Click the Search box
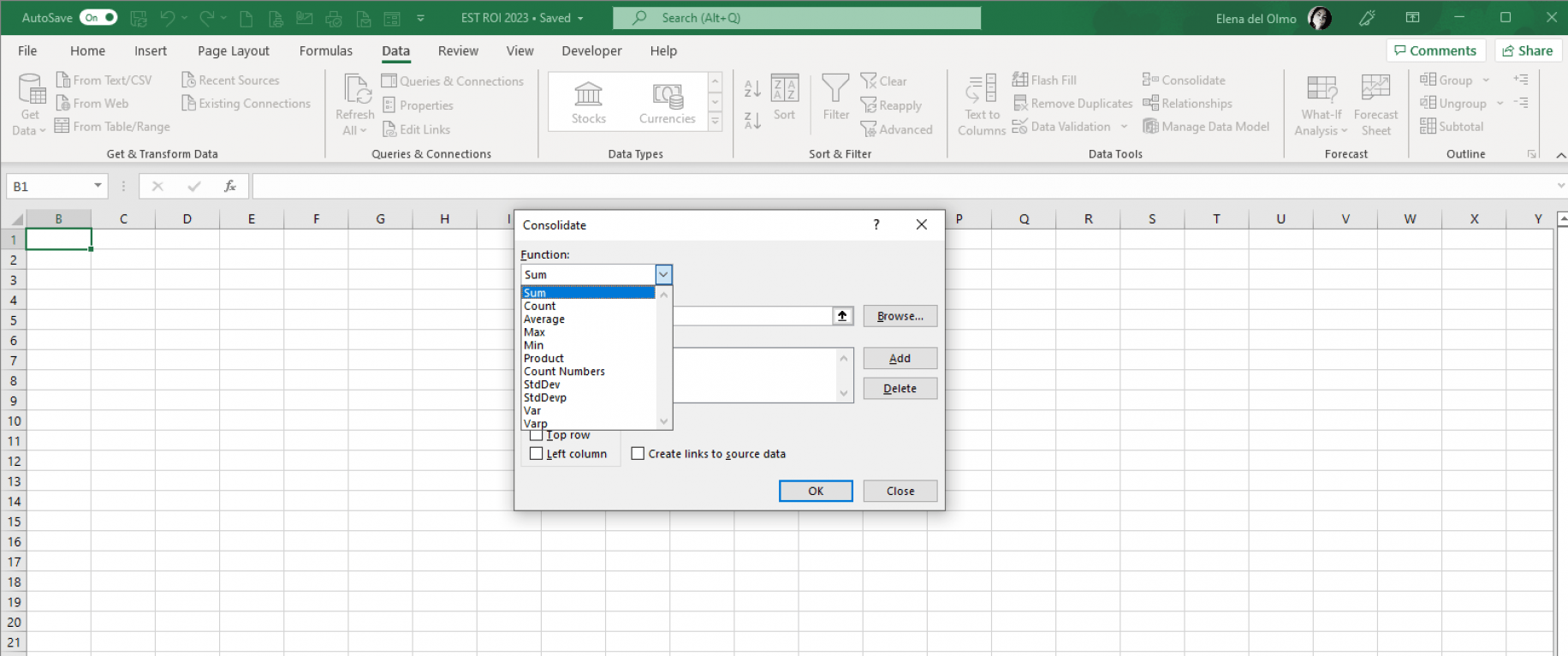This screenshot has width=1568, height=656. pyautogui.click(x=797, y=18)
